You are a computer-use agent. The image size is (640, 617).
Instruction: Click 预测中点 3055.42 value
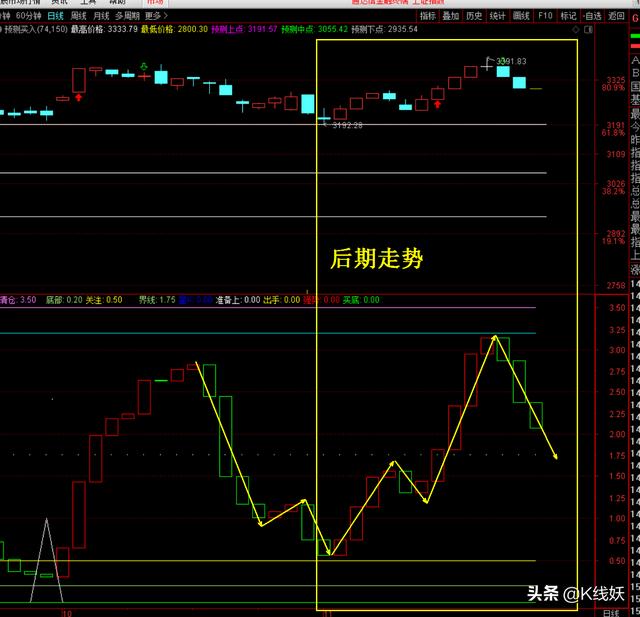pyautogui.click(x=315, y=29)
